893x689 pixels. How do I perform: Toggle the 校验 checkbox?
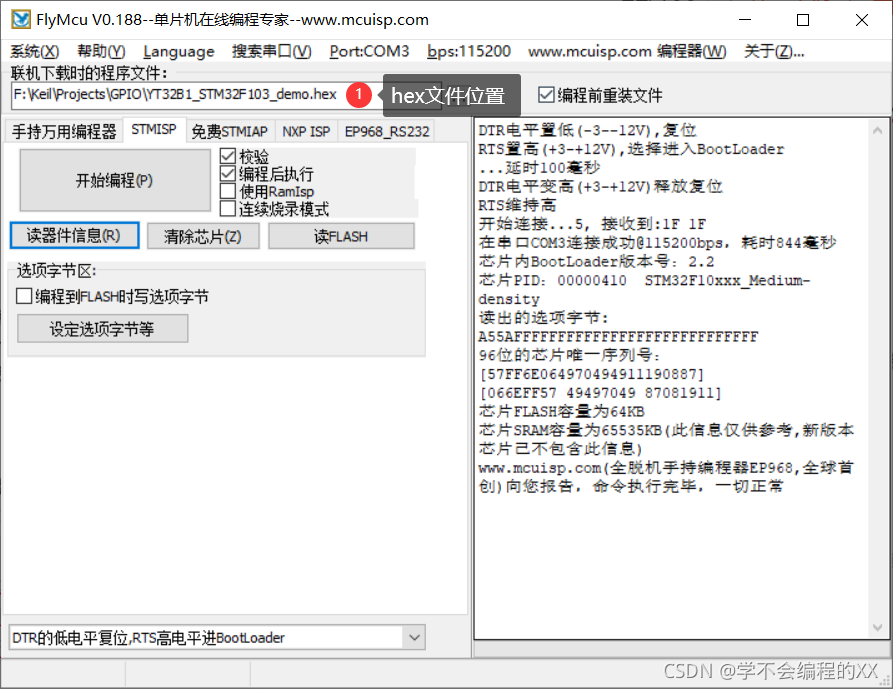click(x=228, y=156)
